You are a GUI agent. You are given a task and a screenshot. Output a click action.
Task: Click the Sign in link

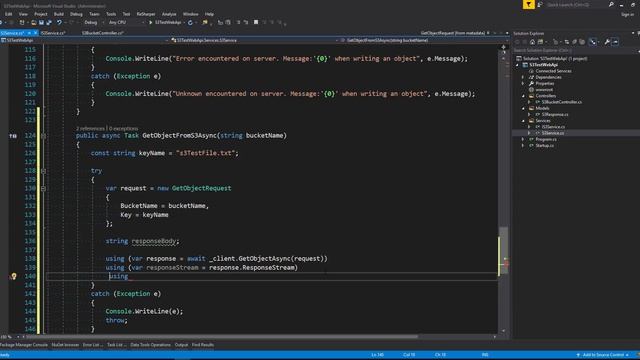627,14
